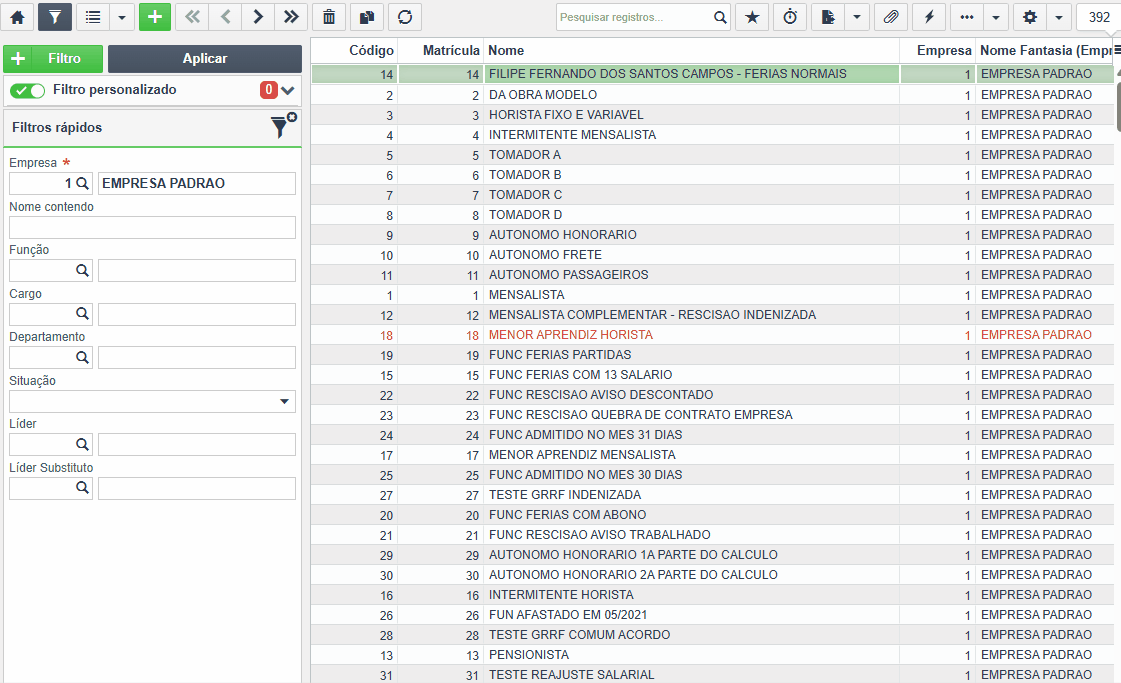Image resolution: width=1121 pixels, height=683 pixels.
Task: Select row FILIPE FERNANDO DOS SANTOS CAMPOS
Action: click(712, 74)
